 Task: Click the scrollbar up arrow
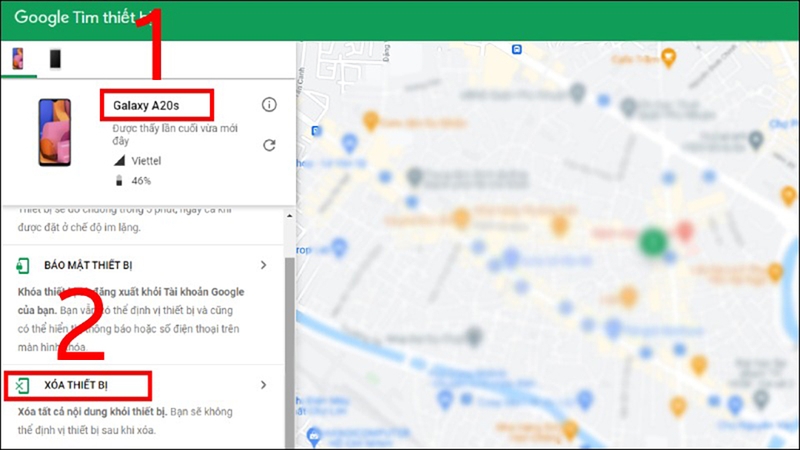tap(289, 216)
